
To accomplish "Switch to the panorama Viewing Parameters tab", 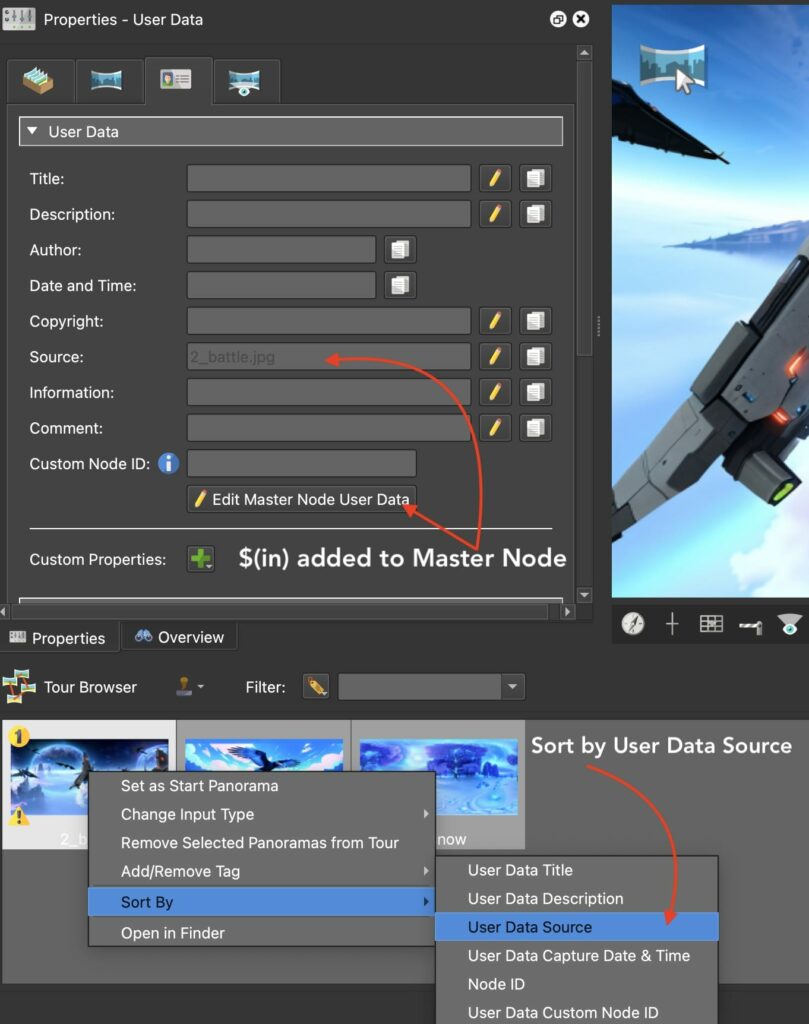I will click(x=106, y=81).
